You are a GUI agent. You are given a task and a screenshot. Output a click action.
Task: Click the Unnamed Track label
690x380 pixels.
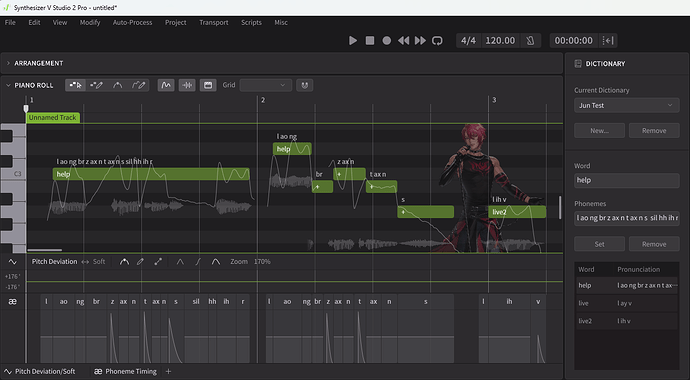(53, 117)
